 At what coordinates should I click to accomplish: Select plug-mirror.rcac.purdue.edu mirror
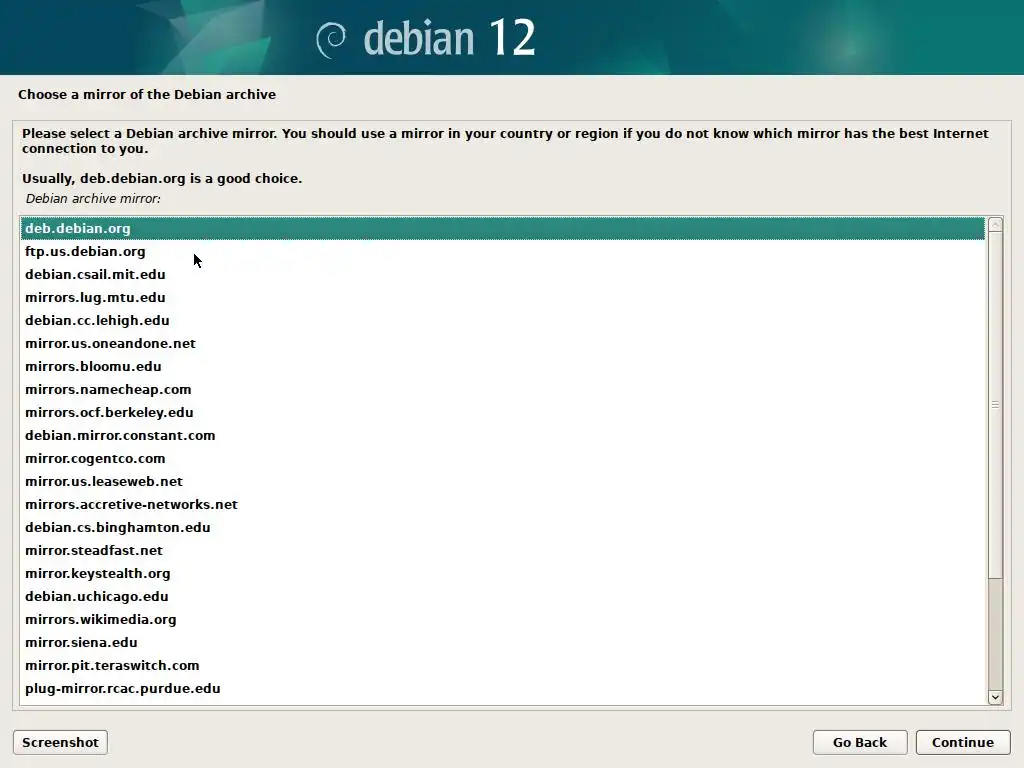[502, 688]
